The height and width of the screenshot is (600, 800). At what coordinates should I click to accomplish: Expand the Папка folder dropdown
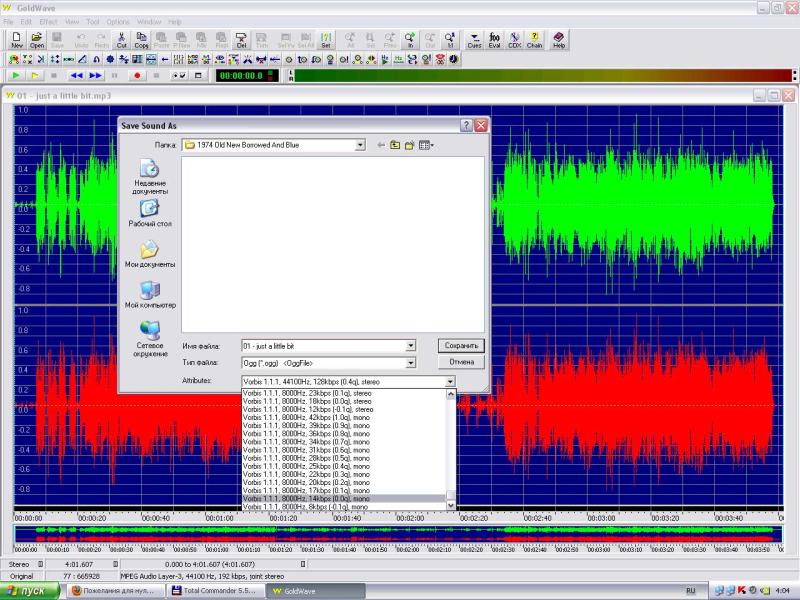[360, 145]
